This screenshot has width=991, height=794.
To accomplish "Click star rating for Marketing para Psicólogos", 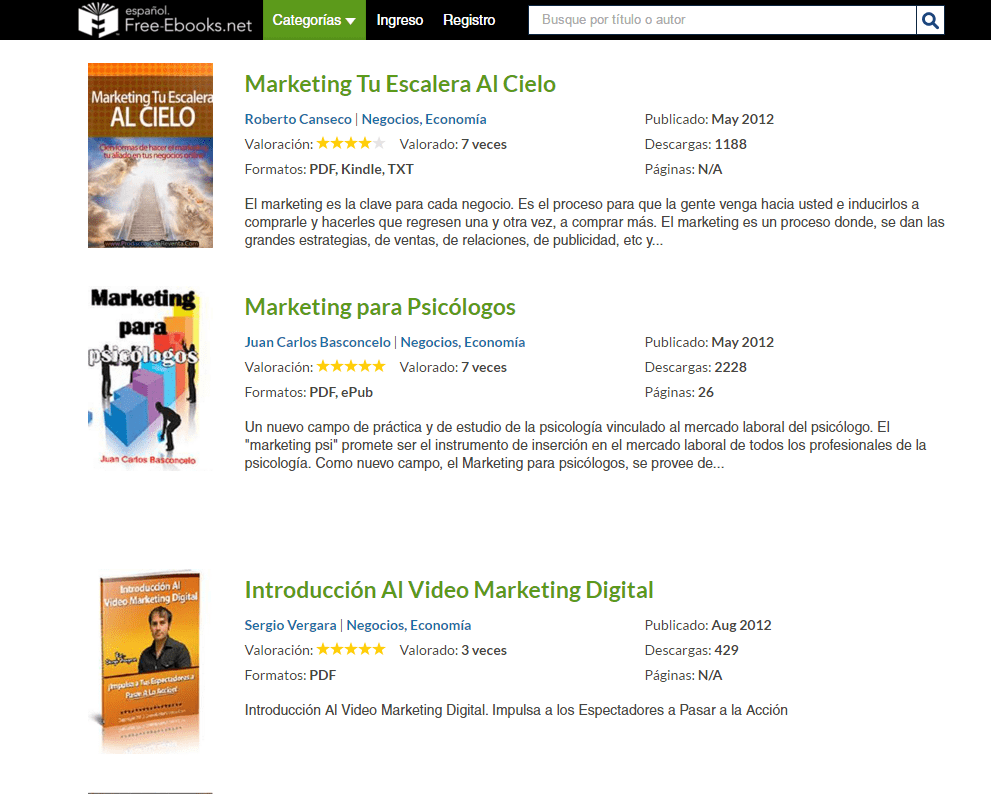I will 351,367.
